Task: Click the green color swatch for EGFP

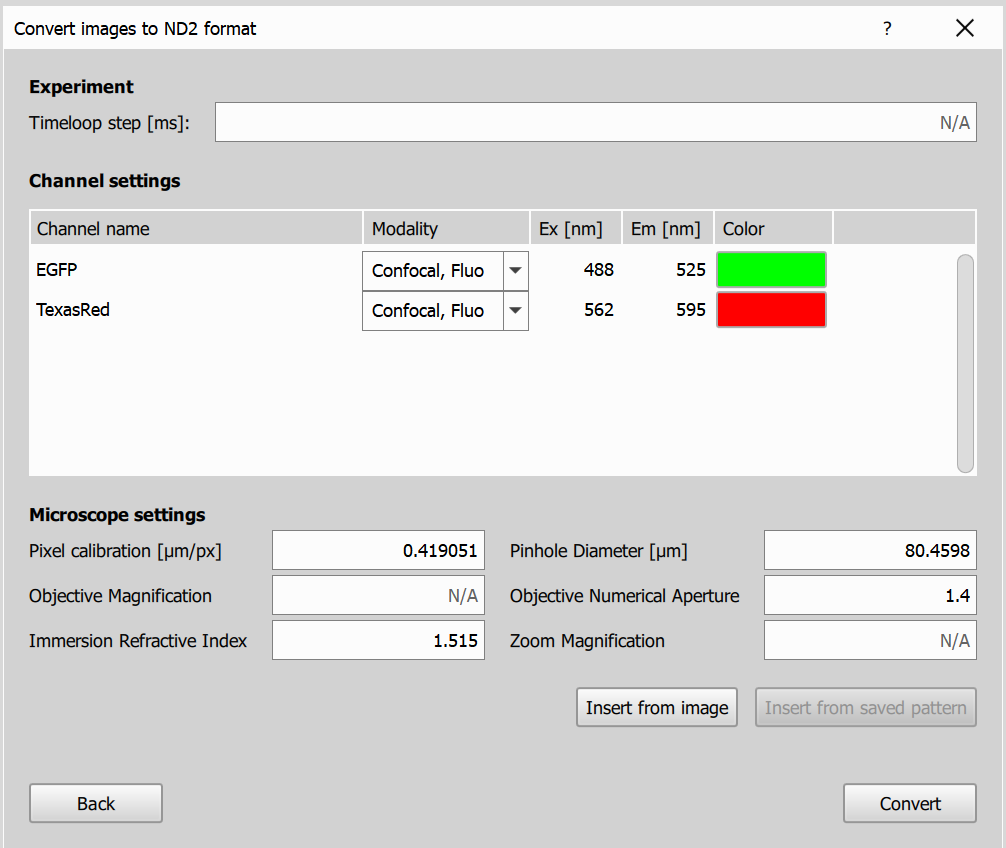Action: 771,269
